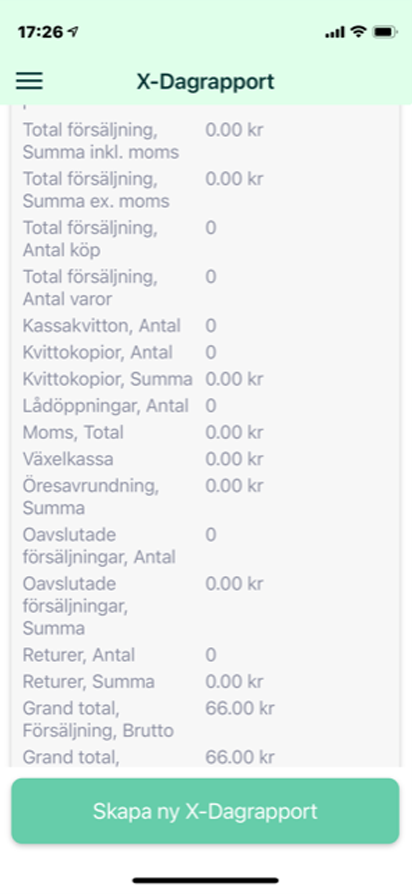Tap the 17:26 clock display
Viewport: 412px width, 894px height.
[x=40, y=32]
